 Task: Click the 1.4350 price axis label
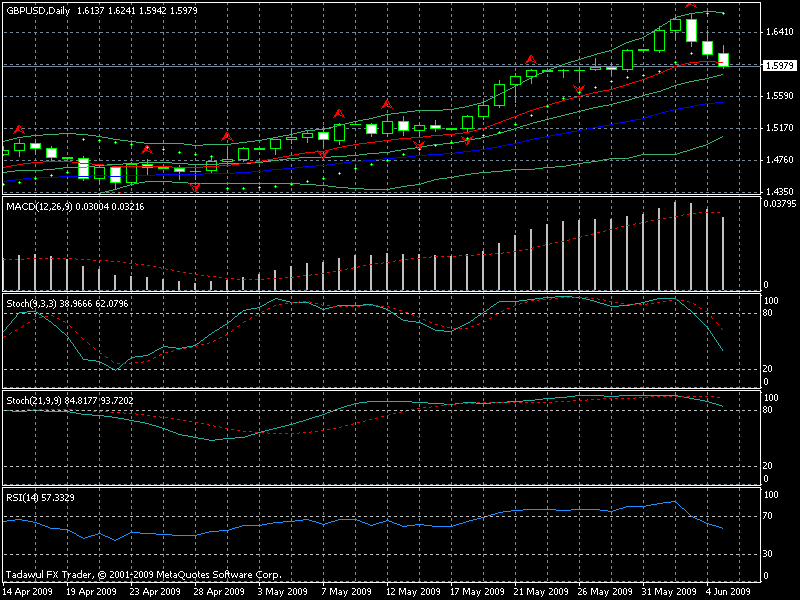[779, 192]
